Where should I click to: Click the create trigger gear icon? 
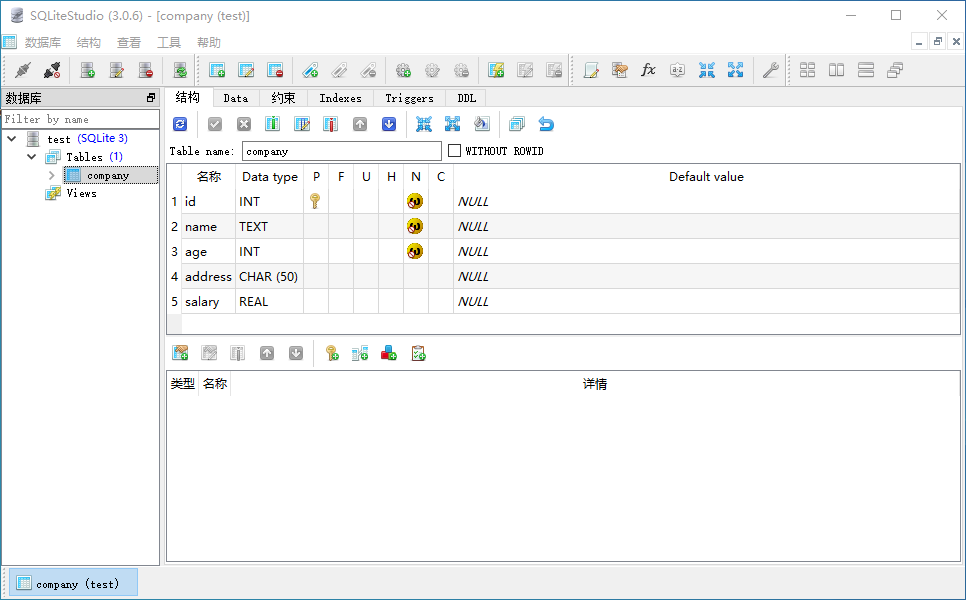coord(404,70)
